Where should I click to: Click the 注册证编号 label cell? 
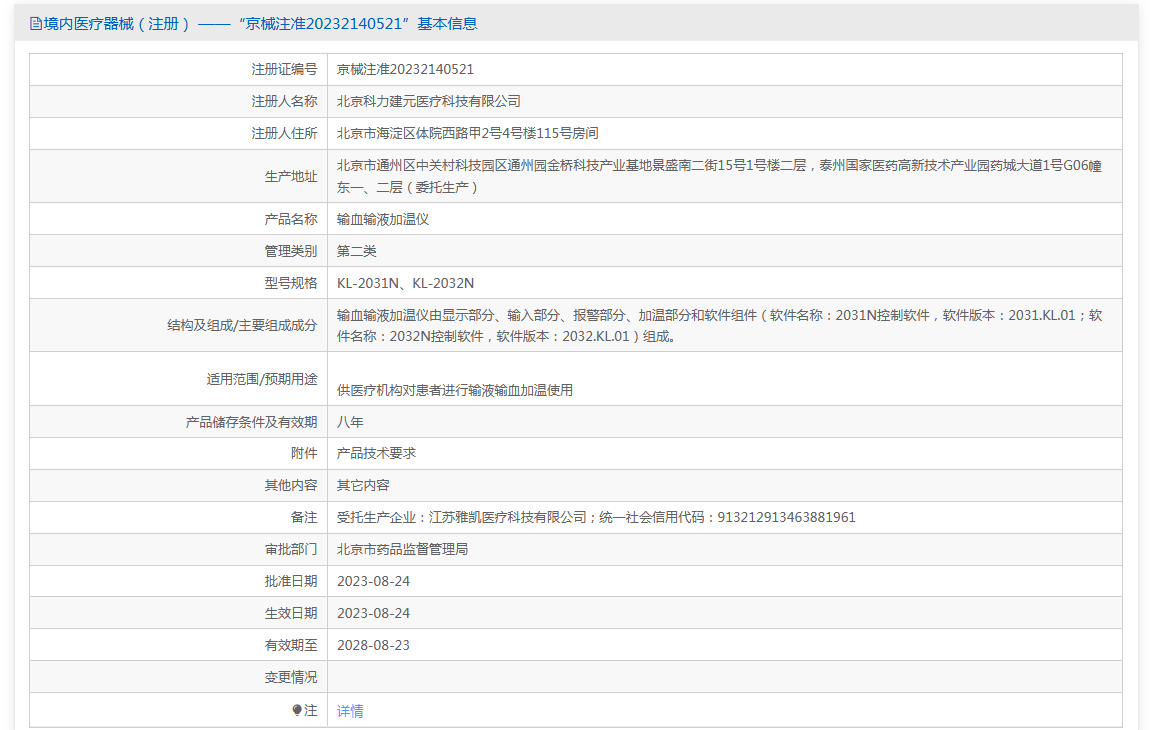tap(284, 70)
